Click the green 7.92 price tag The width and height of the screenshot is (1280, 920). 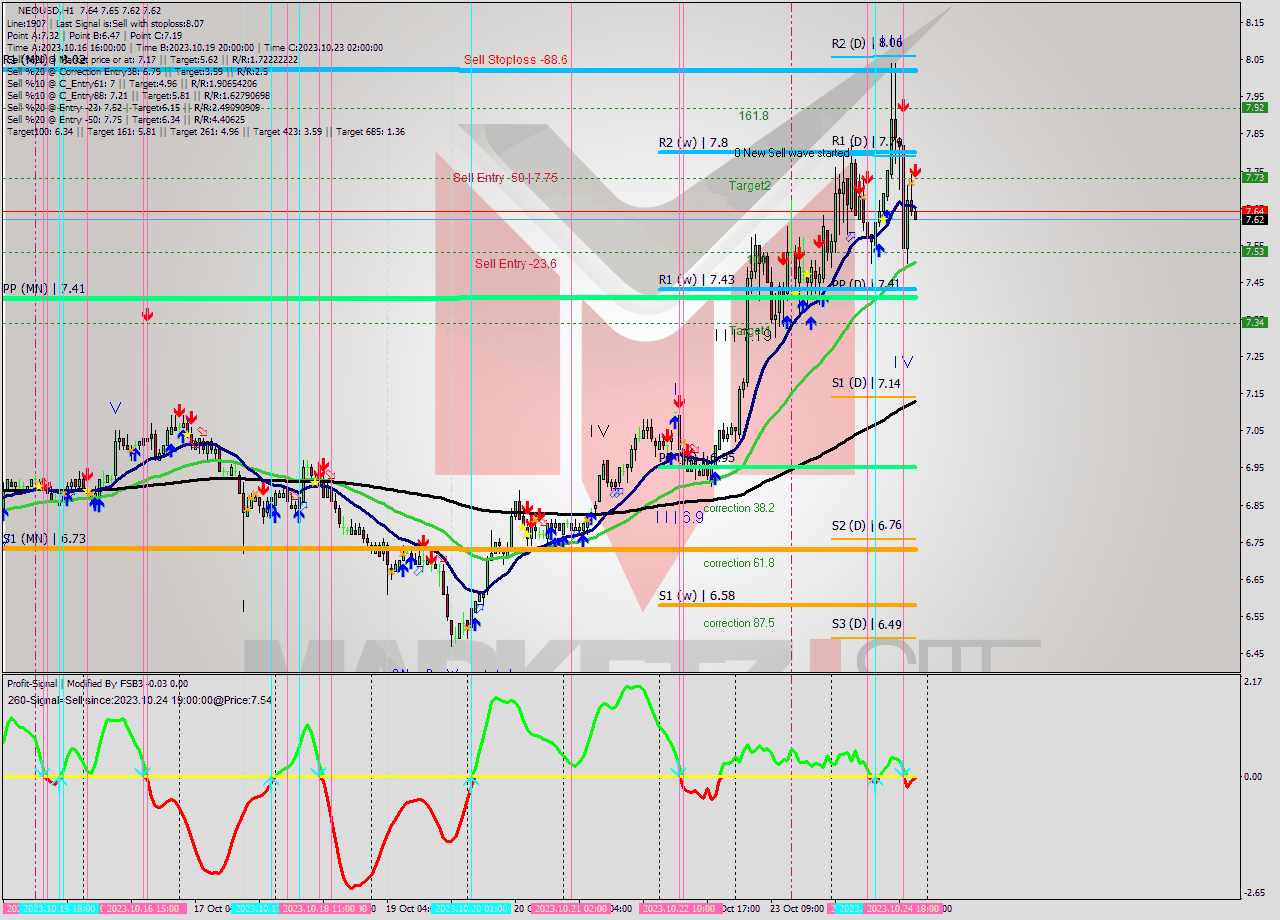click(x=1254, y=107)
